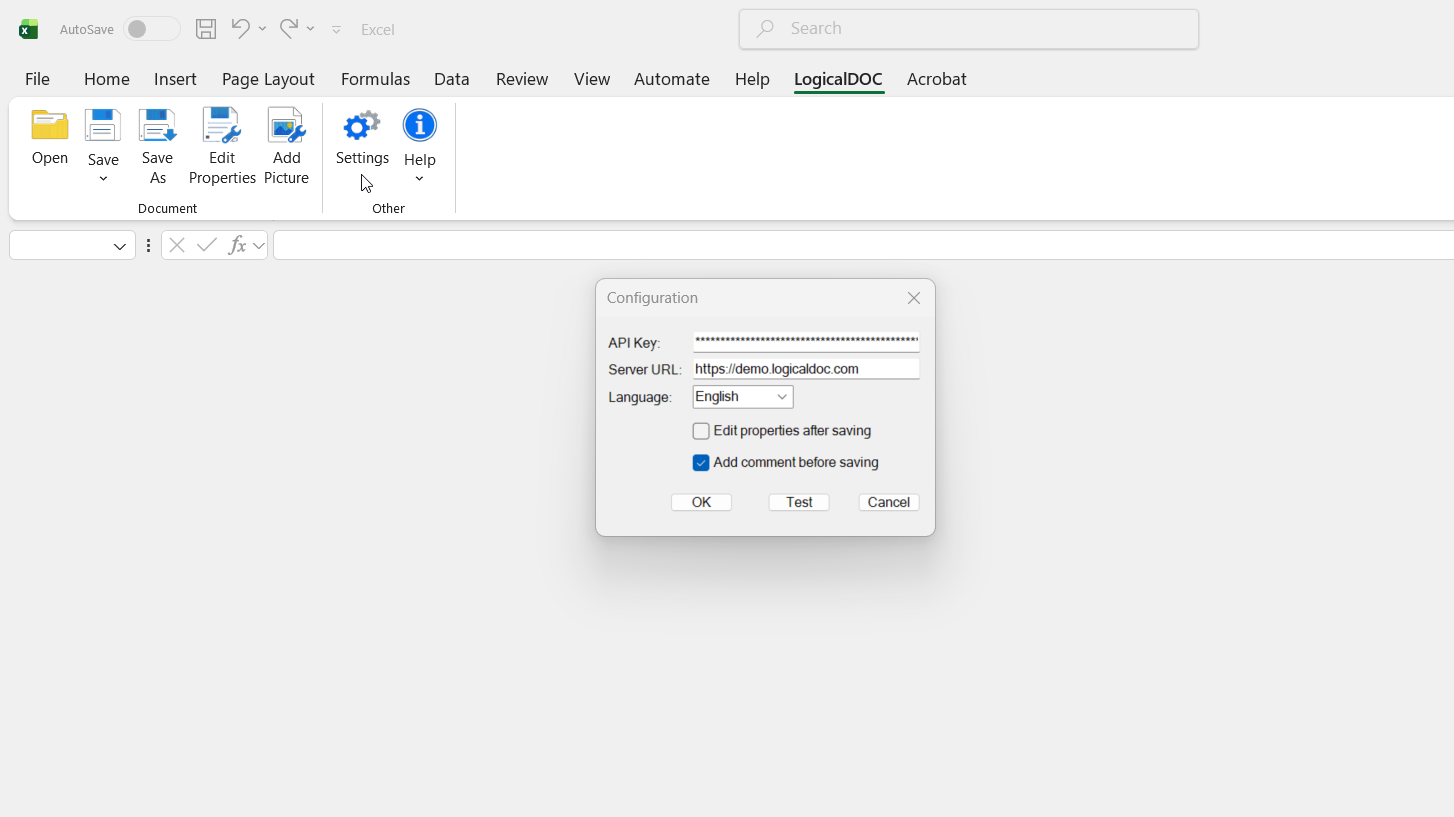Click the title bar save disk icon
The width and height of the screenshot is (1454, 817).
click(x=206, y=29)
